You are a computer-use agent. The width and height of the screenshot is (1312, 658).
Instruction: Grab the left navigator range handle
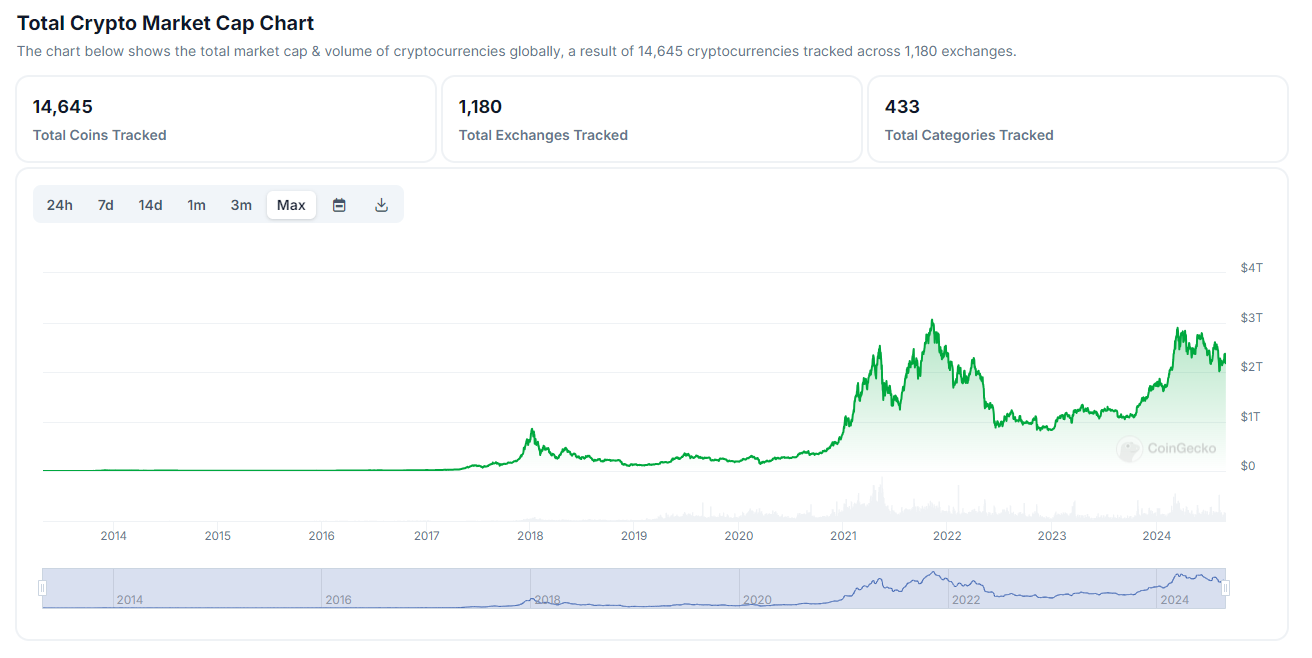pyautogui.click(x=42, y=588)
